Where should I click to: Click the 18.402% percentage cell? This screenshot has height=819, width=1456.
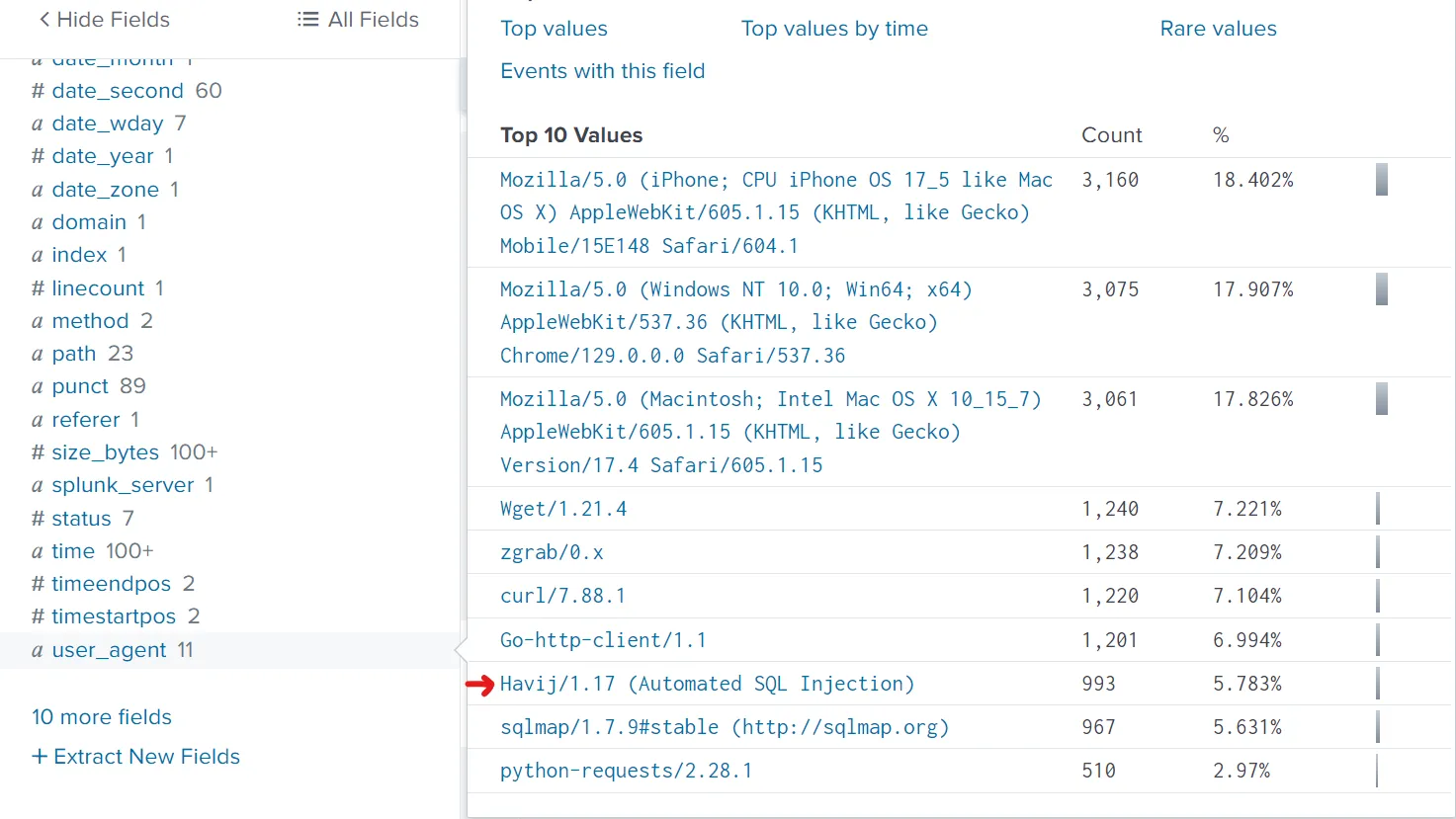click(x=1252, y=180)
